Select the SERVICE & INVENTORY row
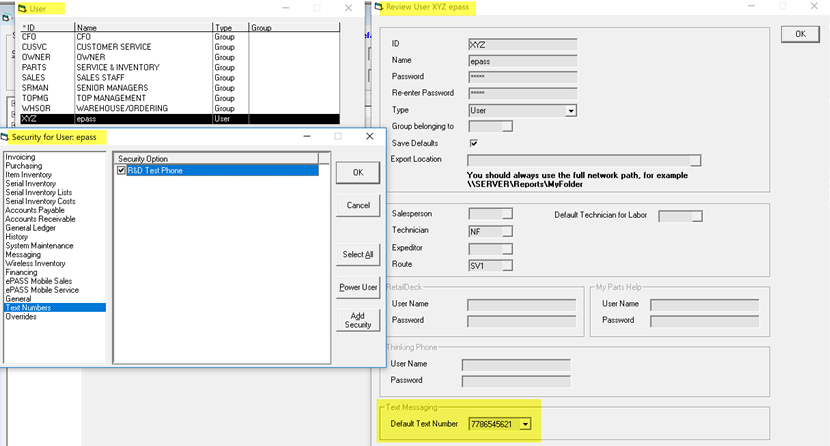830x446 pixels. pos(179,67)
